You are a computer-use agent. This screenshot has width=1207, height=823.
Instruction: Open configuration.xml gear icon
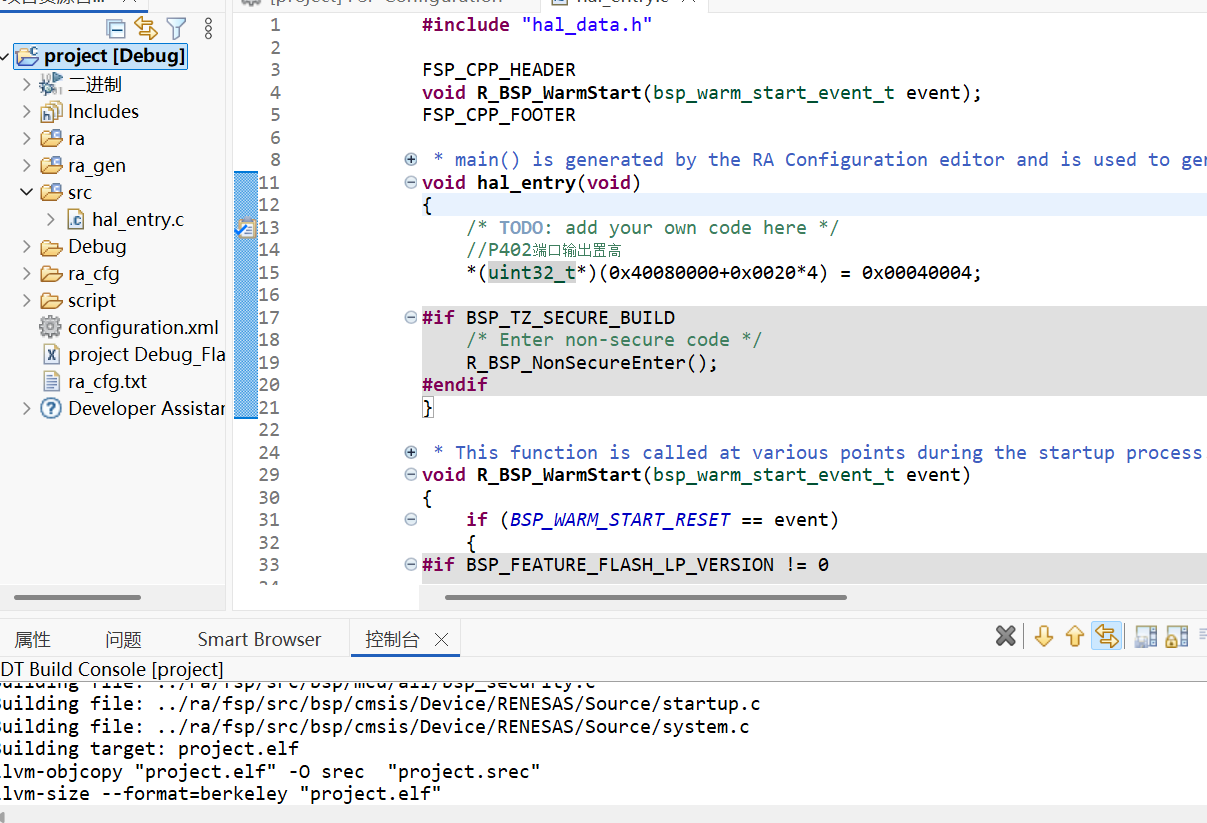50,328
